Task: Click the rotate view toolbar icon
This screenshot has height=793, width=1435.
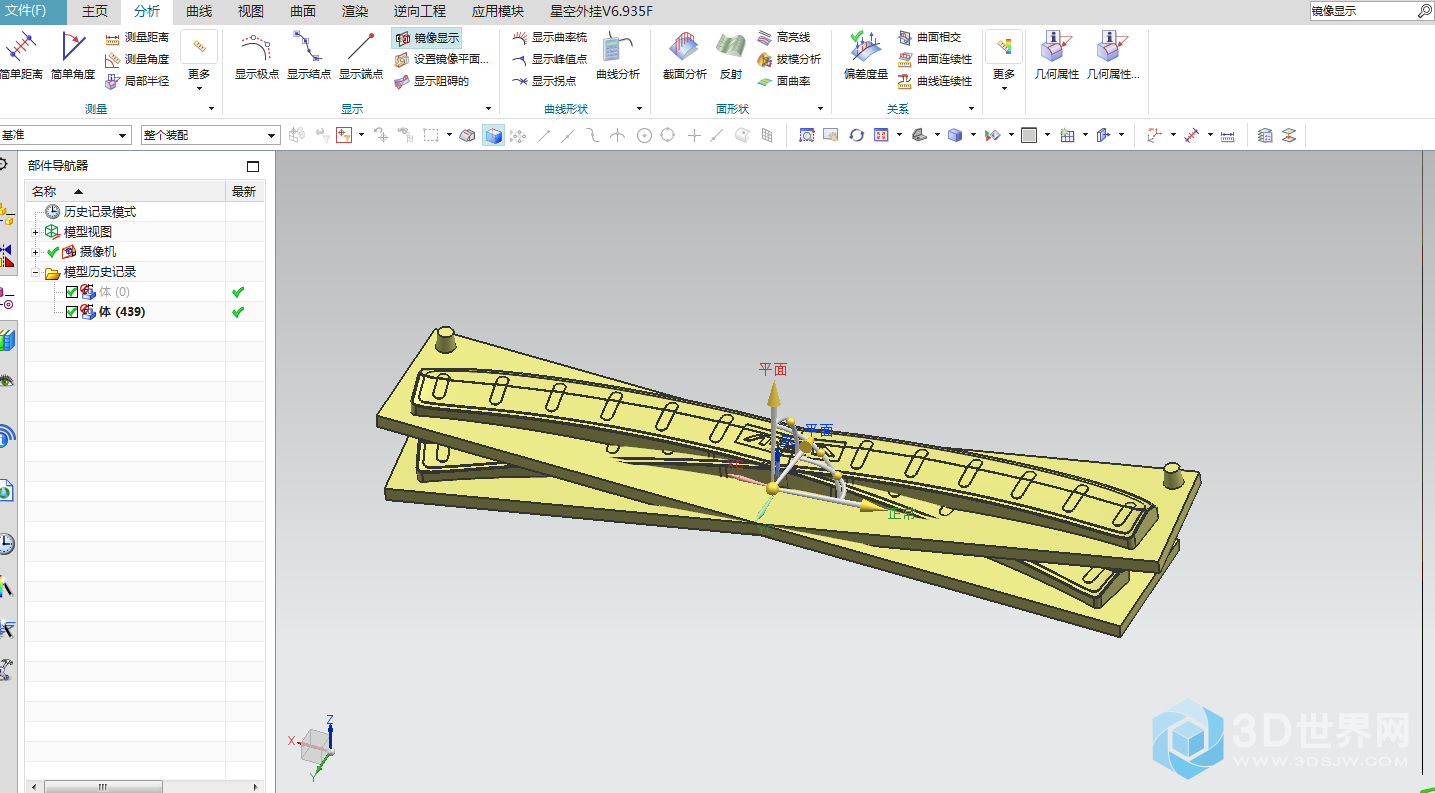Action: point(857,135)
